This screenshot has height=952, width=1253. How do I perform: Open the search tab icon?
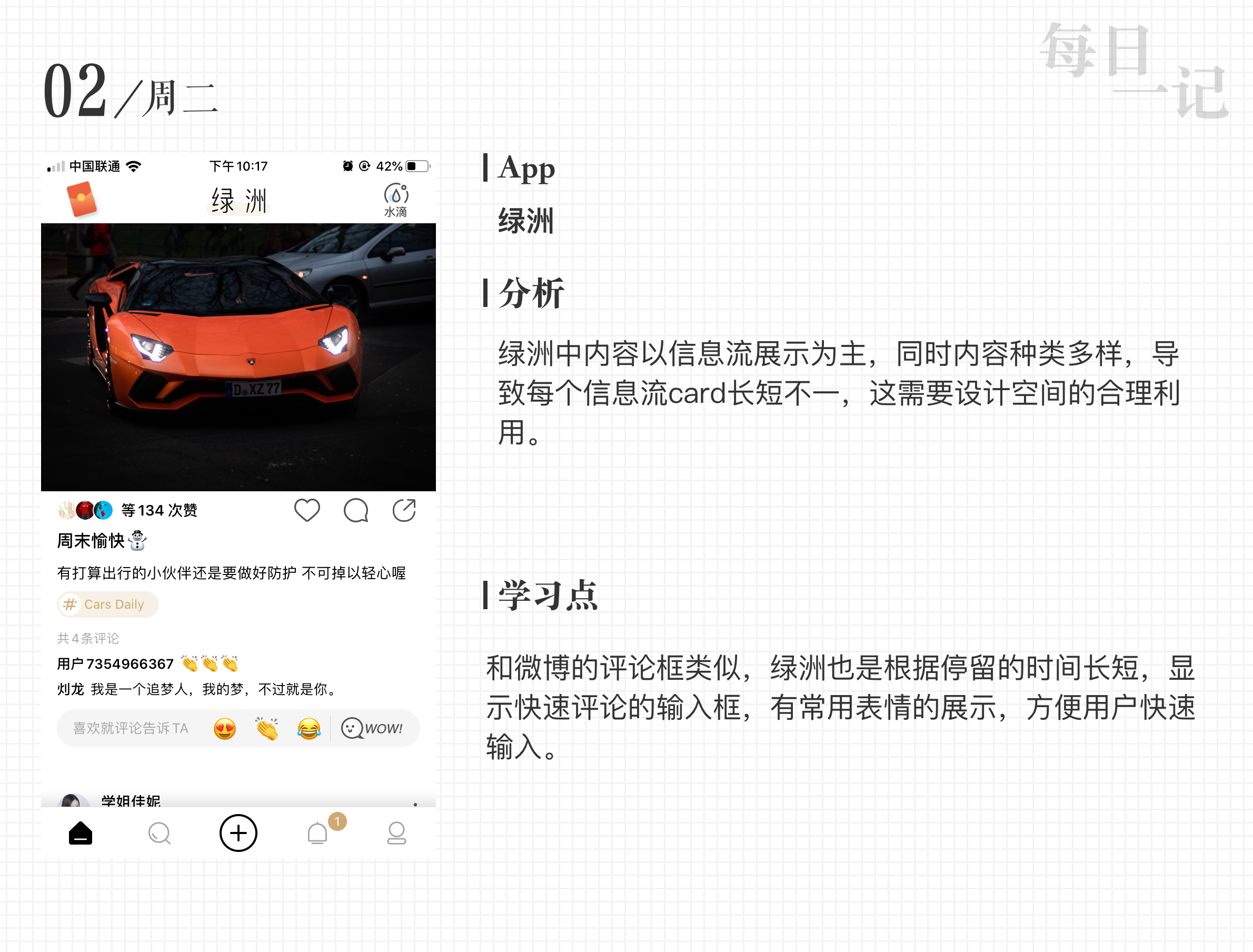(159, 833)
